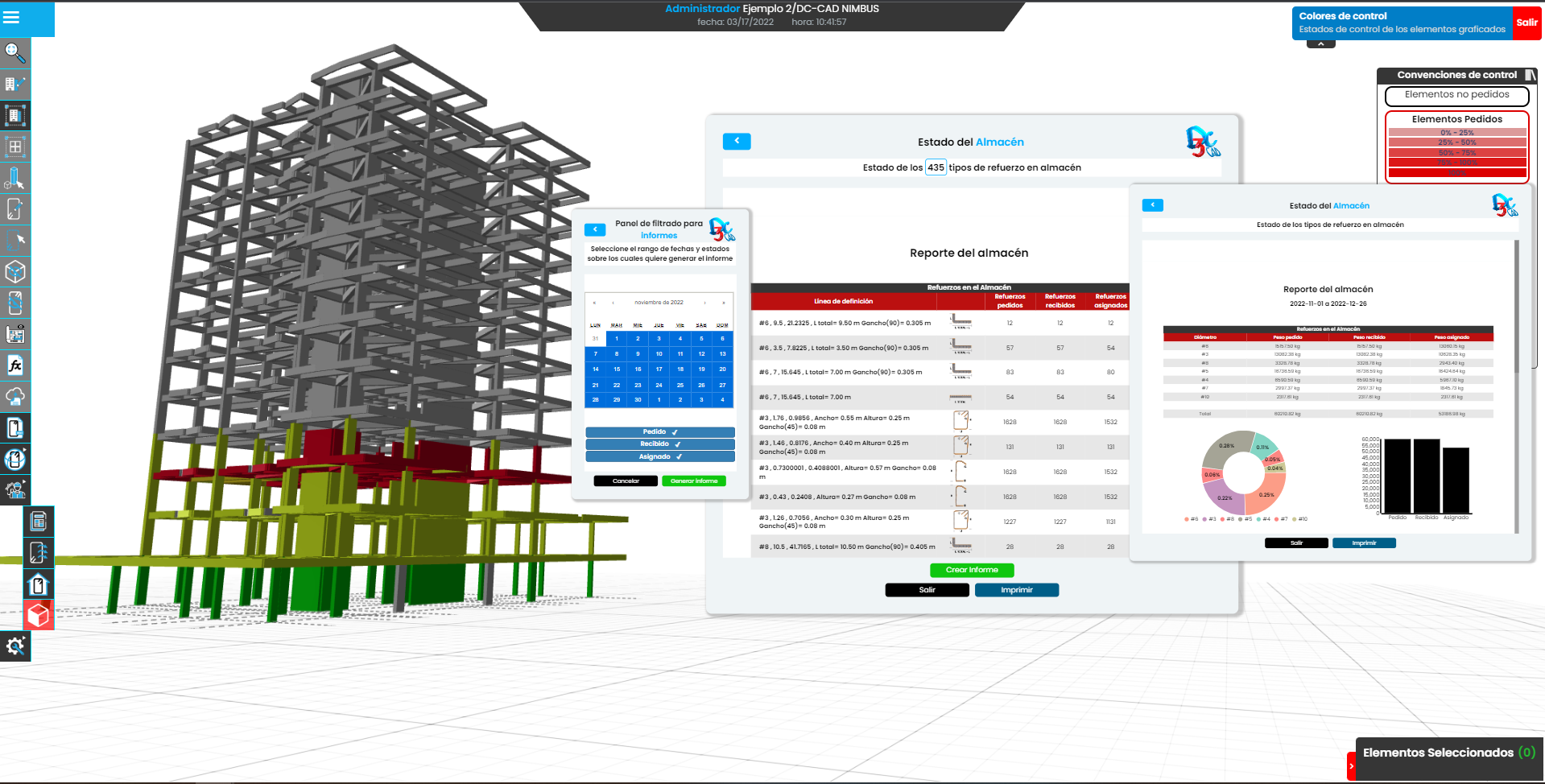Collapse the Colores de control panel chevron
This screenshot has width=1545, height=784.
1320,44
